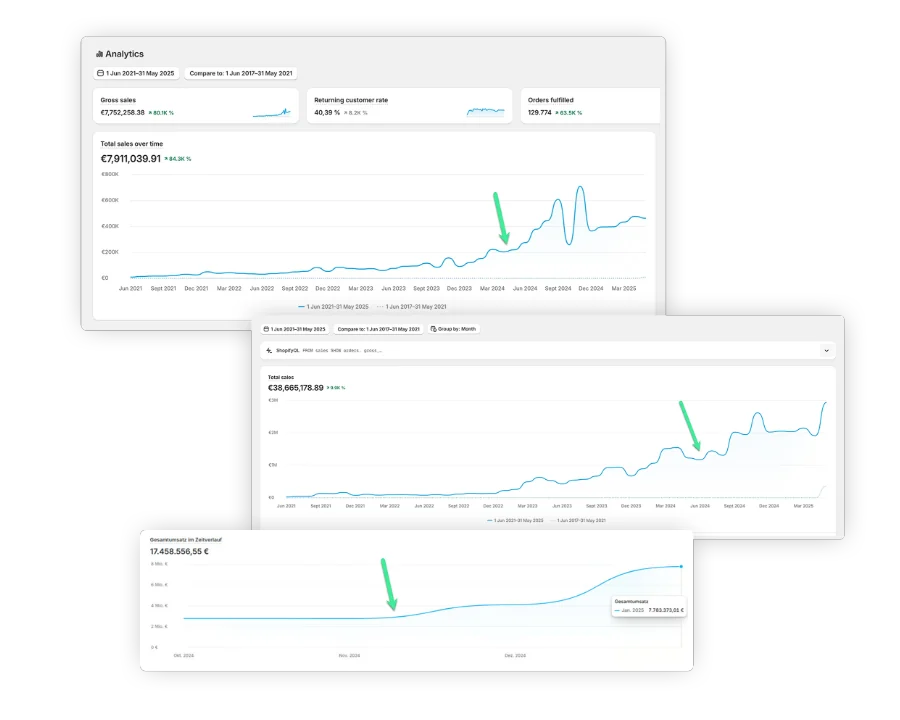Click the €7,752,258.38 gross sales value

123,113
